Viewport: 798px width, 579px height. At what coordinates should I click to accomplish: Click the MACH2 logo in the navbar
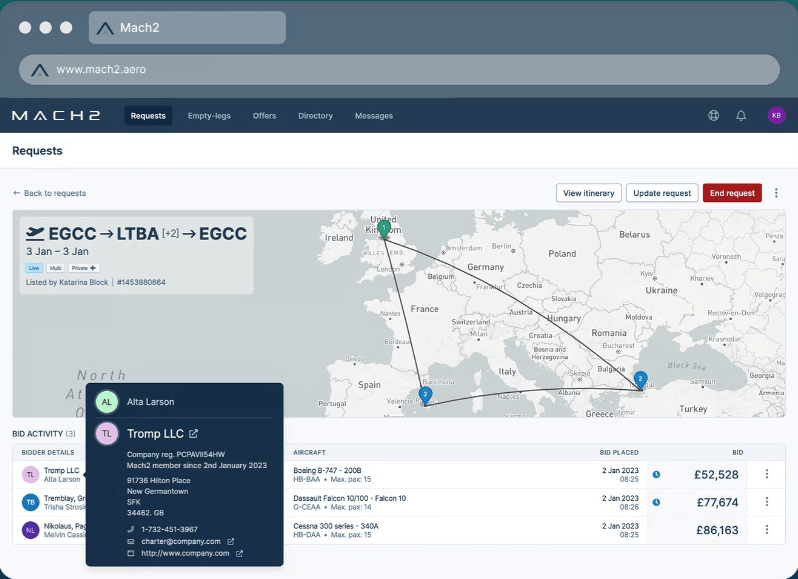click(x=56, y=116)
